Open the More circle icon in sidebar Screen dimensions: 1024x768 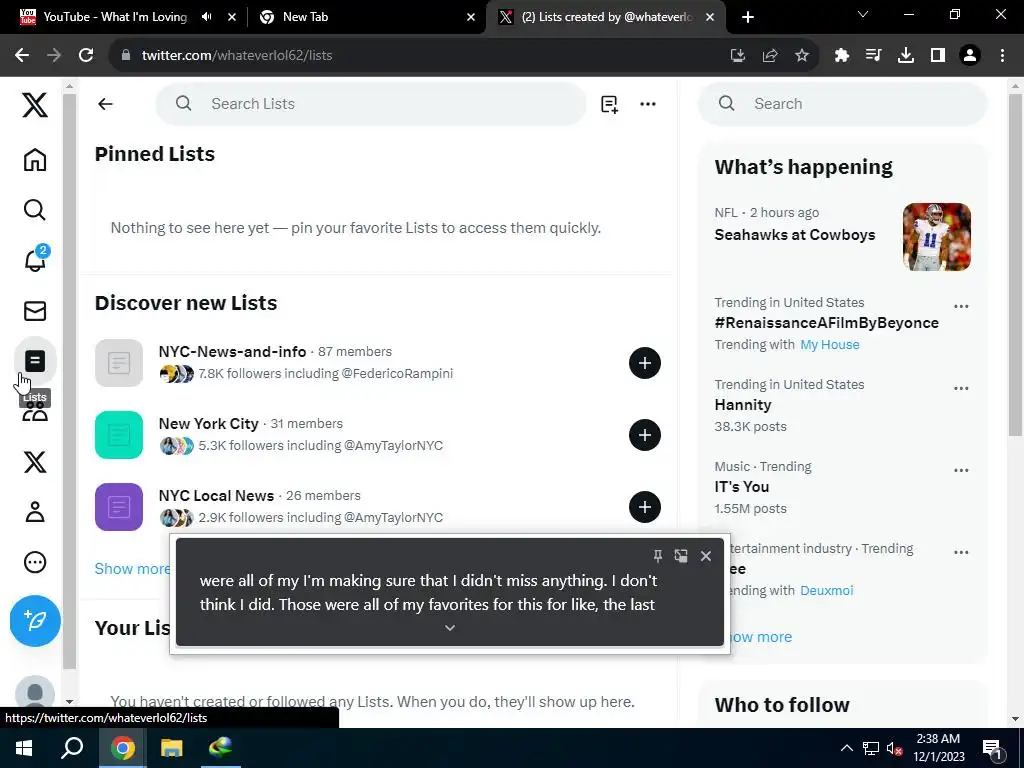tap(35, 562)
